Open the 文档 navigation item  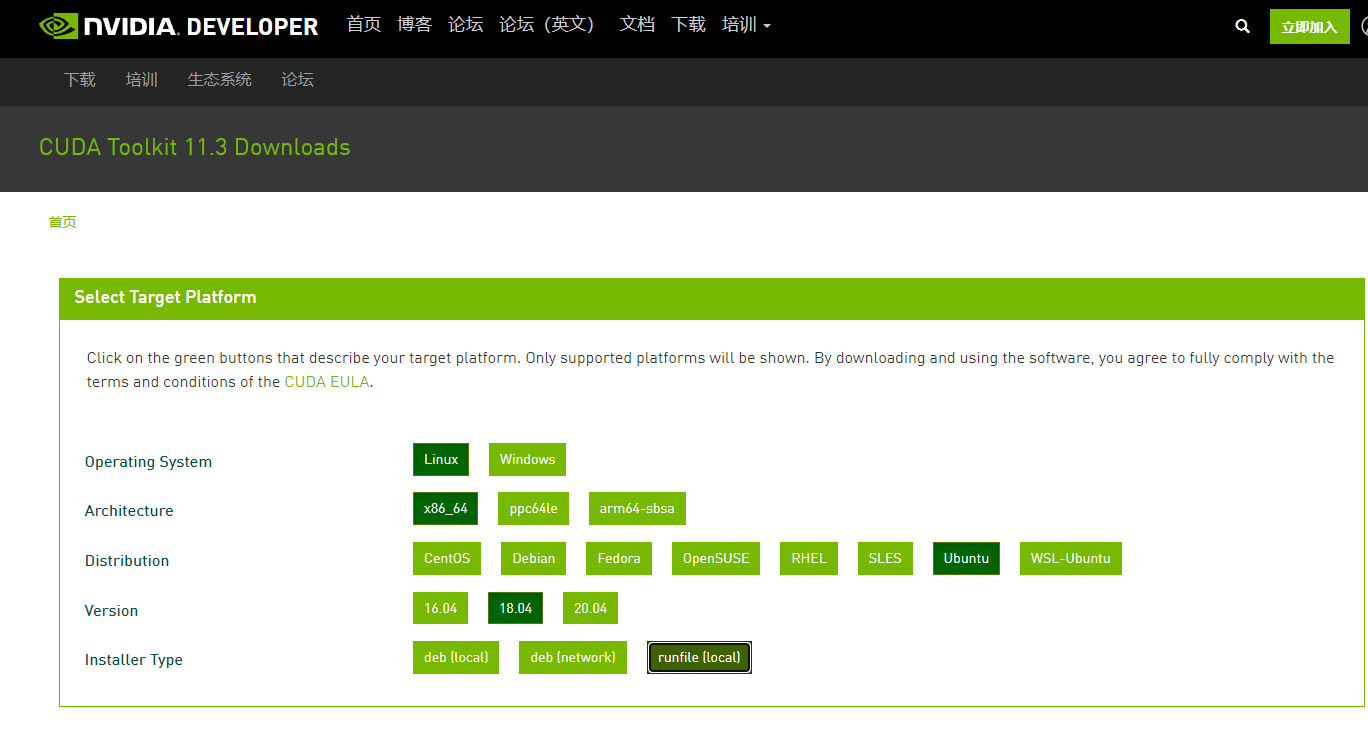[x=637, y=24]
